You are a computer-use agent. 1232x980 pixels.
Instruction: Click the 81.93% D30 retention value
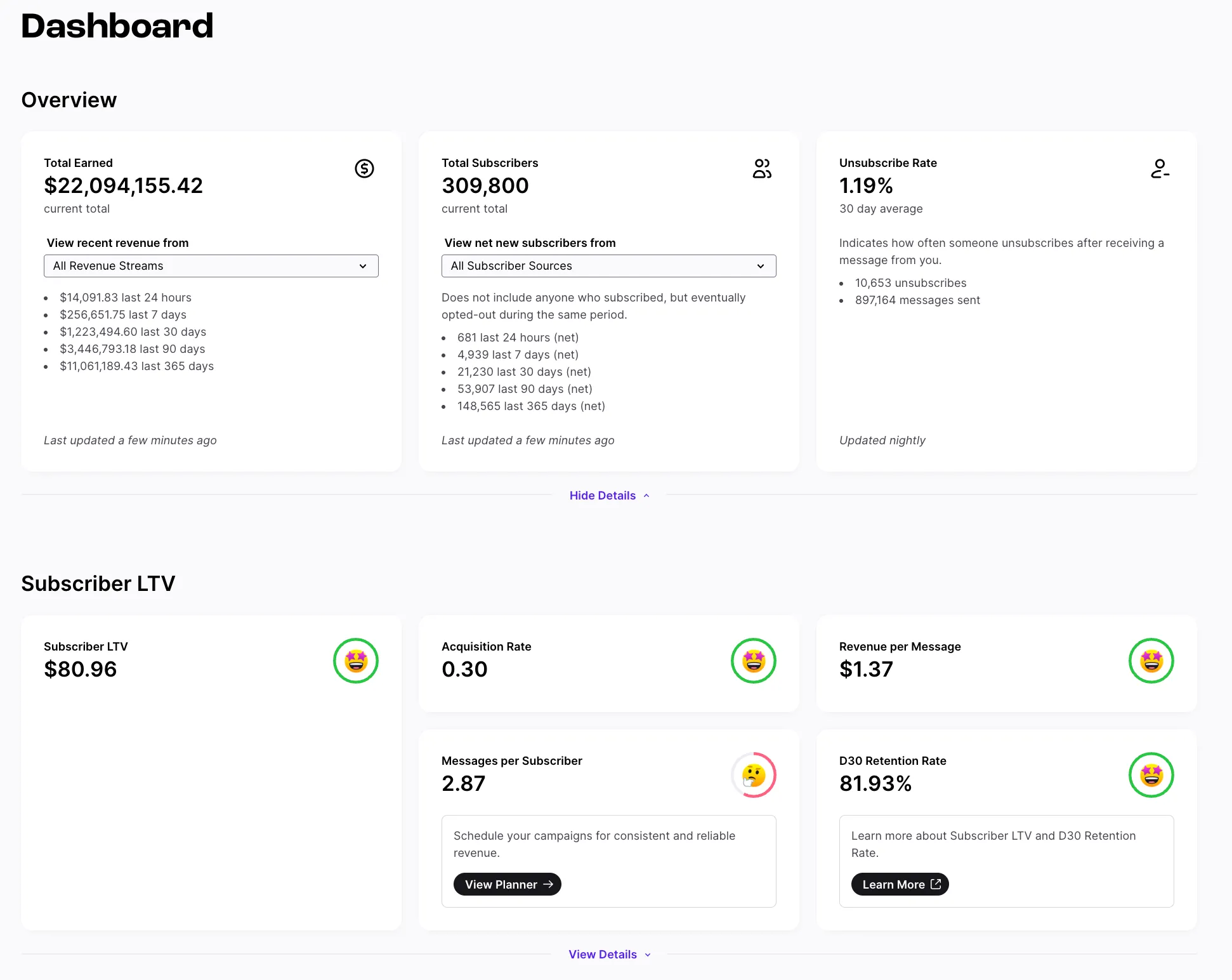point(875,783)
